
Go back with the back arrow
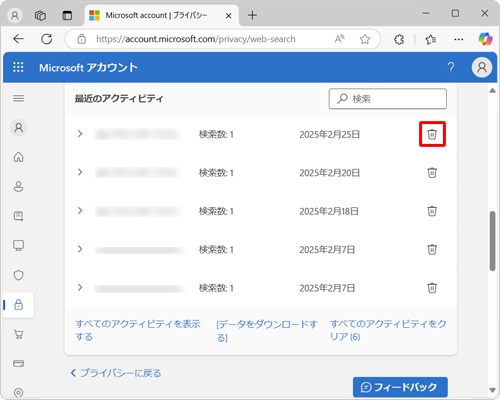coord(18,39)
